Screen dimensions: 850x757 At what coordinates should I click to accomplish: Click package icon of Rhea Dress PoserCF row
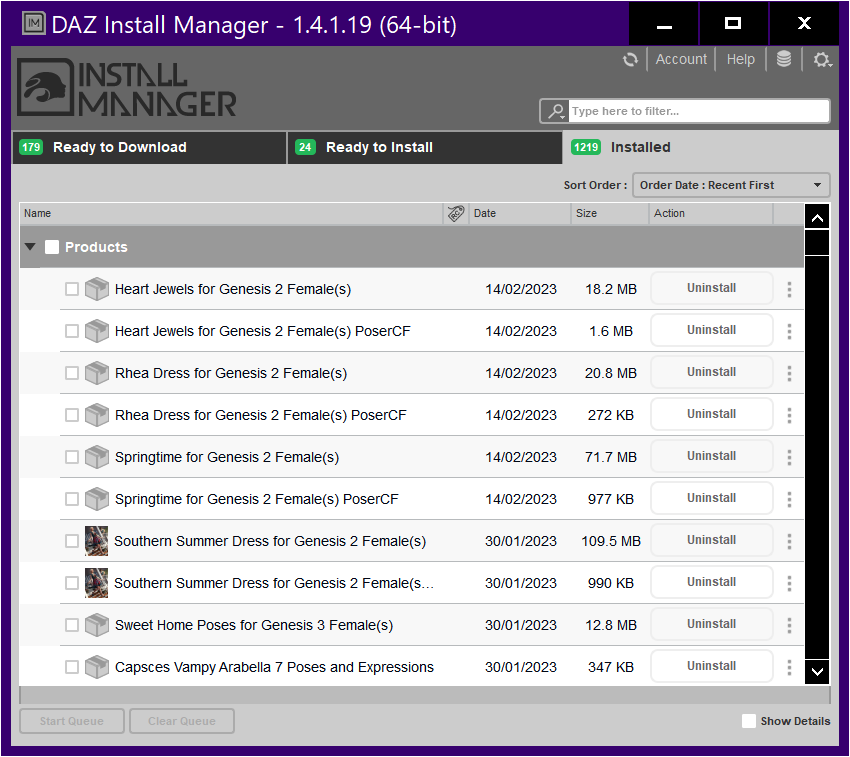[x=97, y=415]
